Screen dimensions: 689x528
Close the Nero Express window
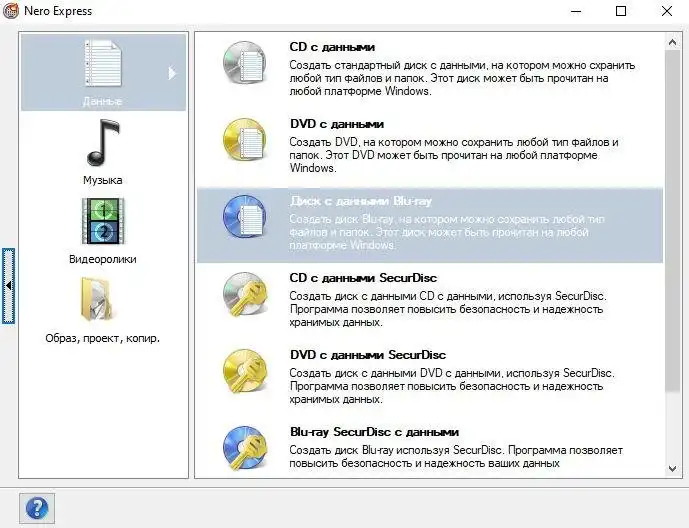(x=667, y=11)
